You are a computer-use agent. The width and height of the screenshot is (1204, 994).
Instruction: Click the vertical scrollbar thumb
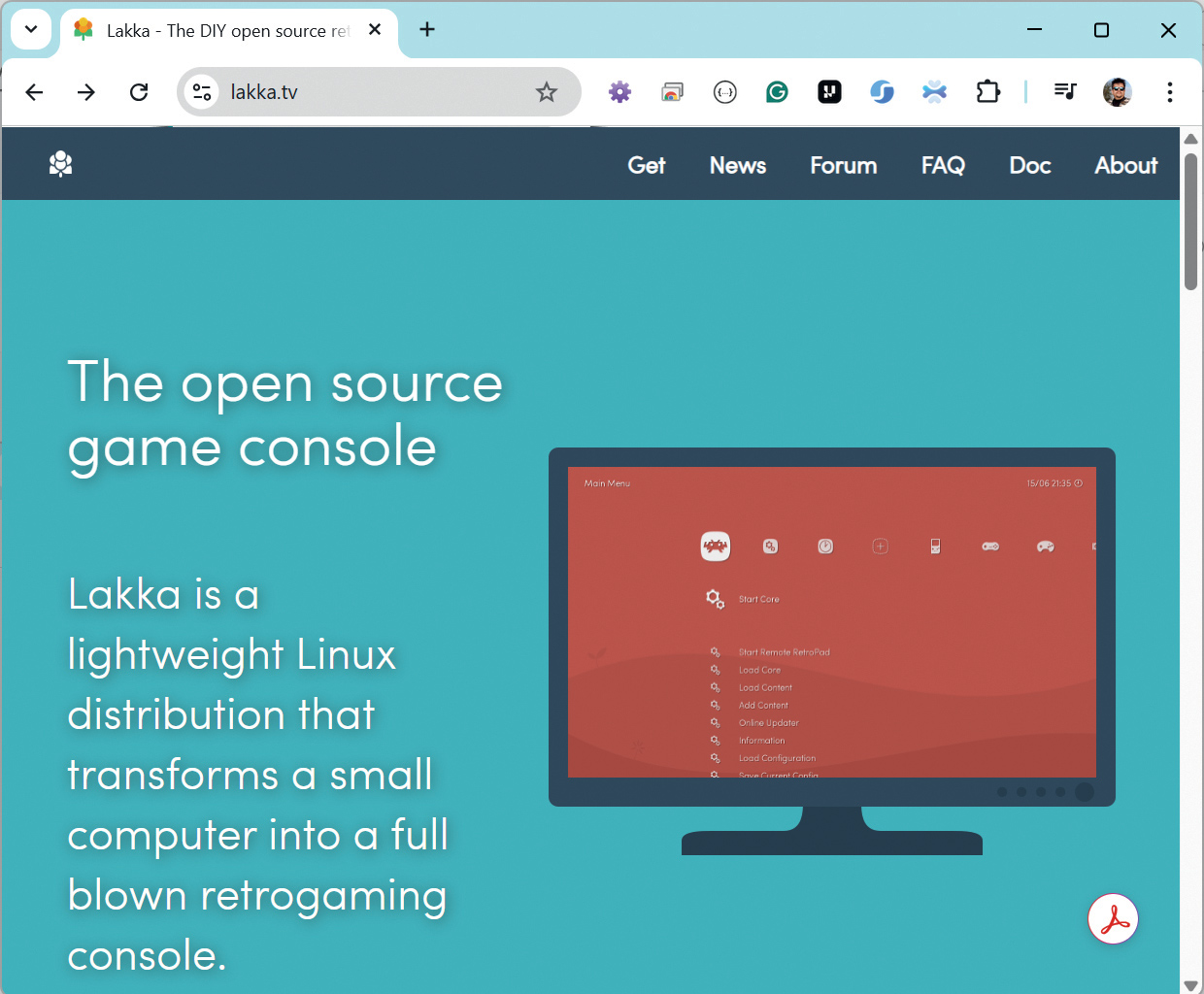point(1191,221)
